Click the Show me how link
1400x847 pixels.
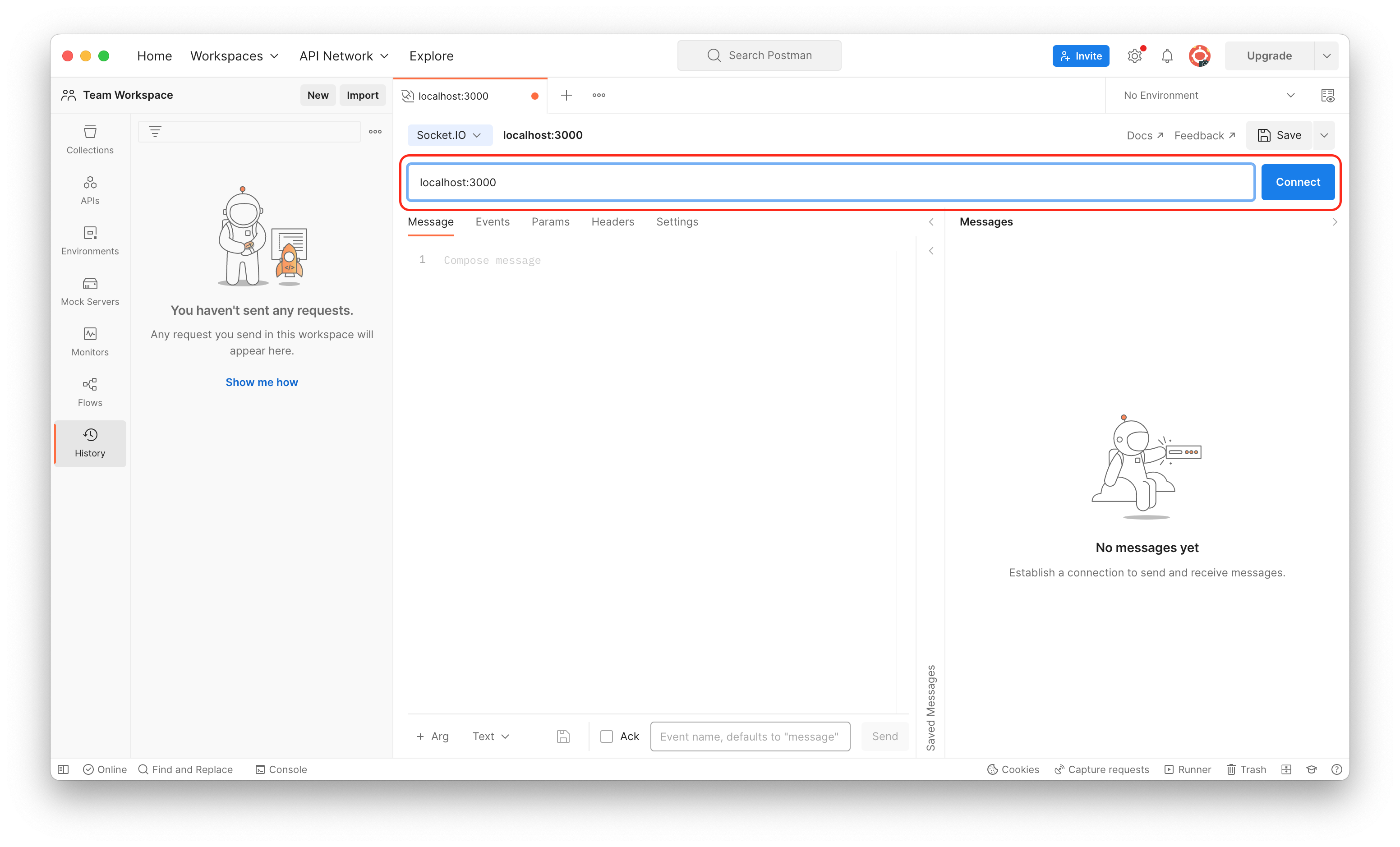pyautogui.click(x=261, y=382)
